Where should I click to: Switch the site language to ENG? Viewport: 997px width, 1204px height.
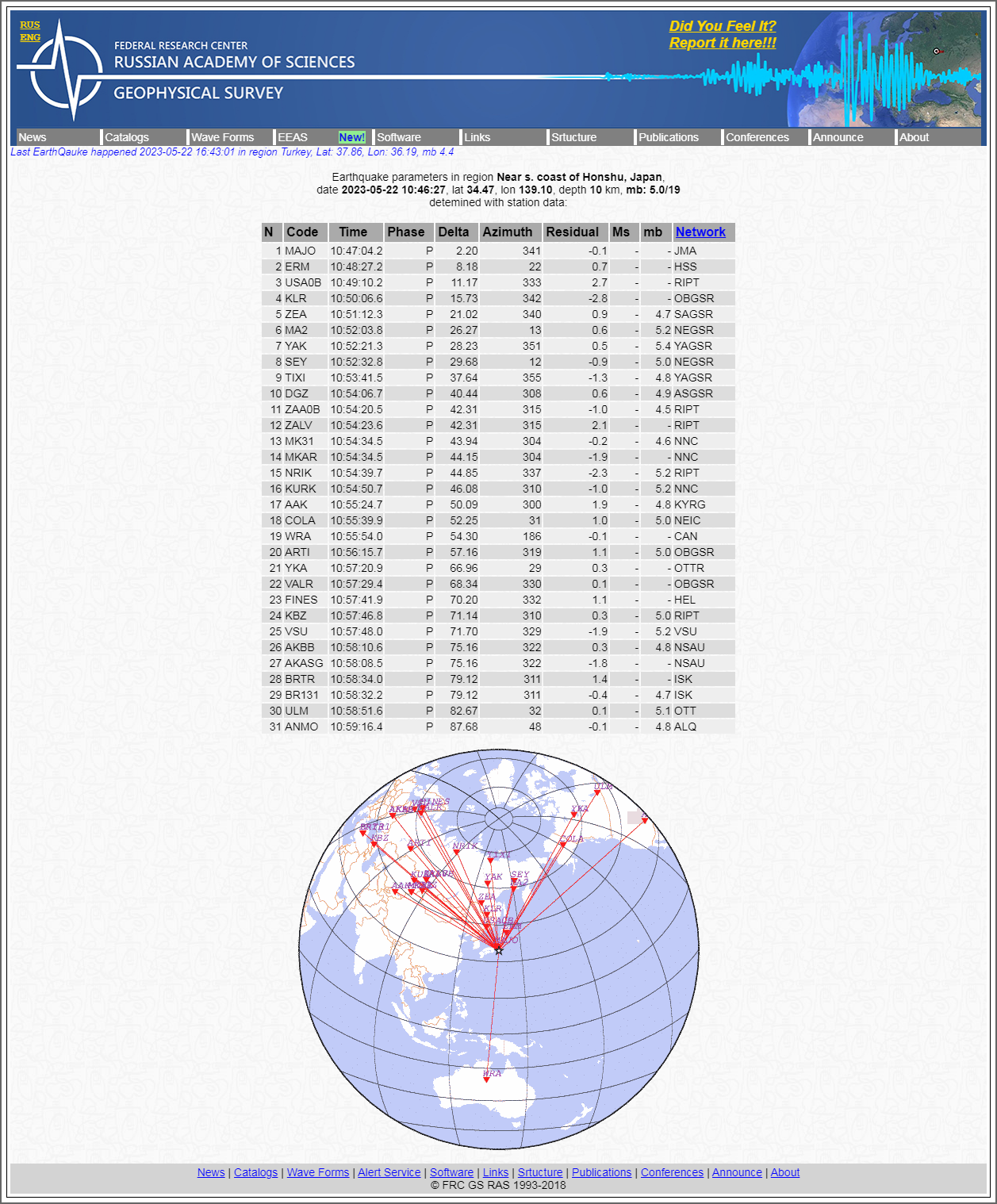coord(30,36)
